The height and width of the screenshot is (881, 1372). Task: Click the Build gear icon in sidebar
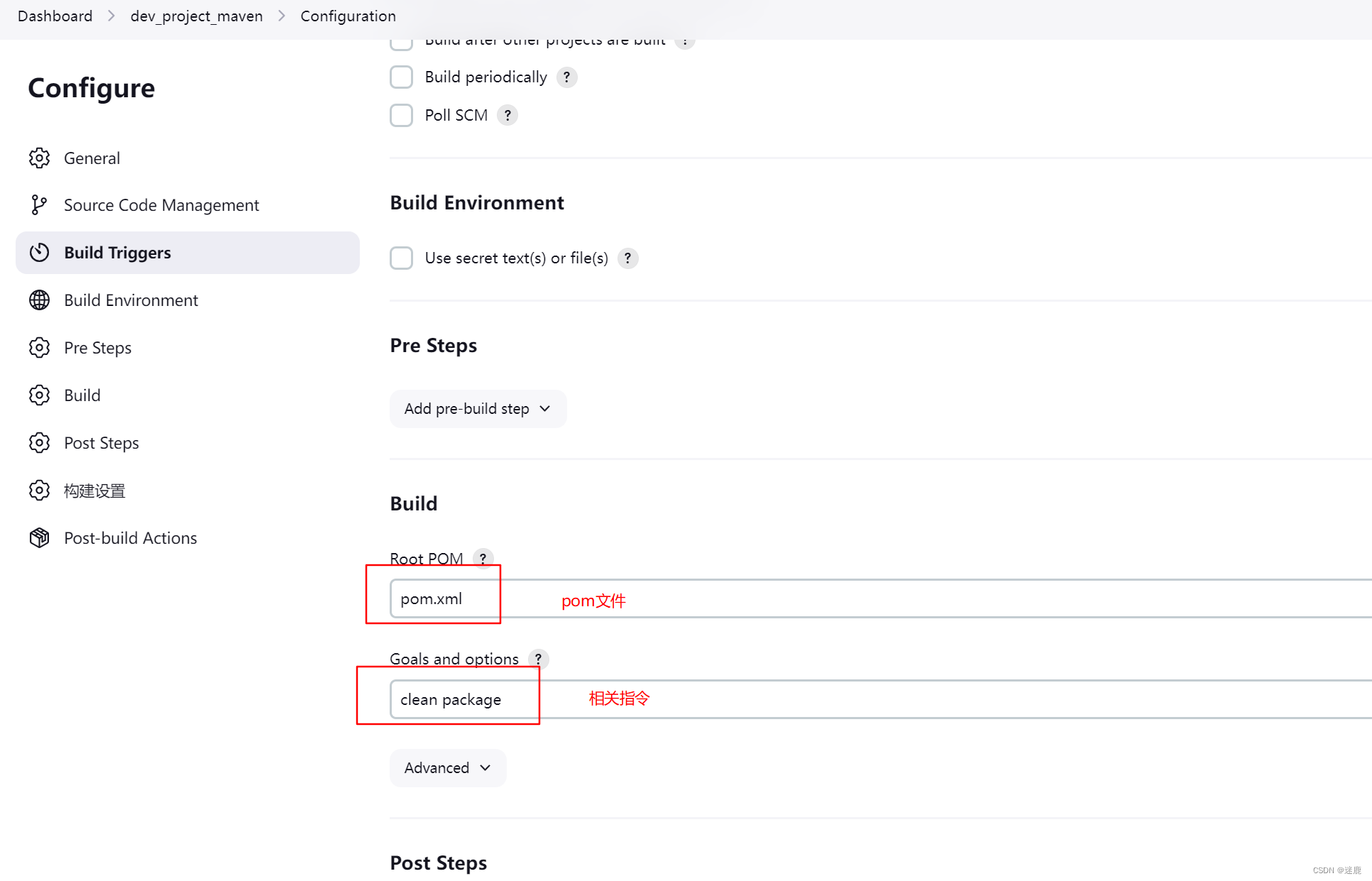pyautogui.click(x=40, y=394)
